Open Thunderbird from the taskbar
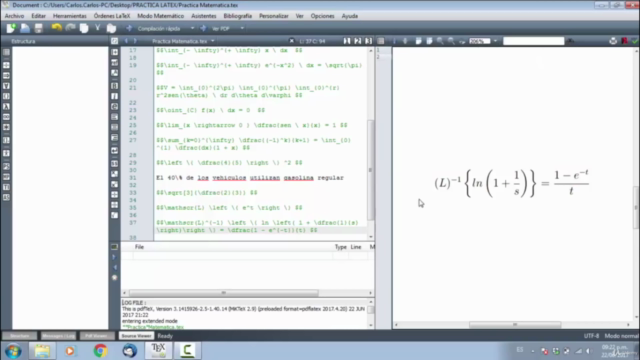The width and height of the screenshot is (640, 360). [x=129, y=351]
